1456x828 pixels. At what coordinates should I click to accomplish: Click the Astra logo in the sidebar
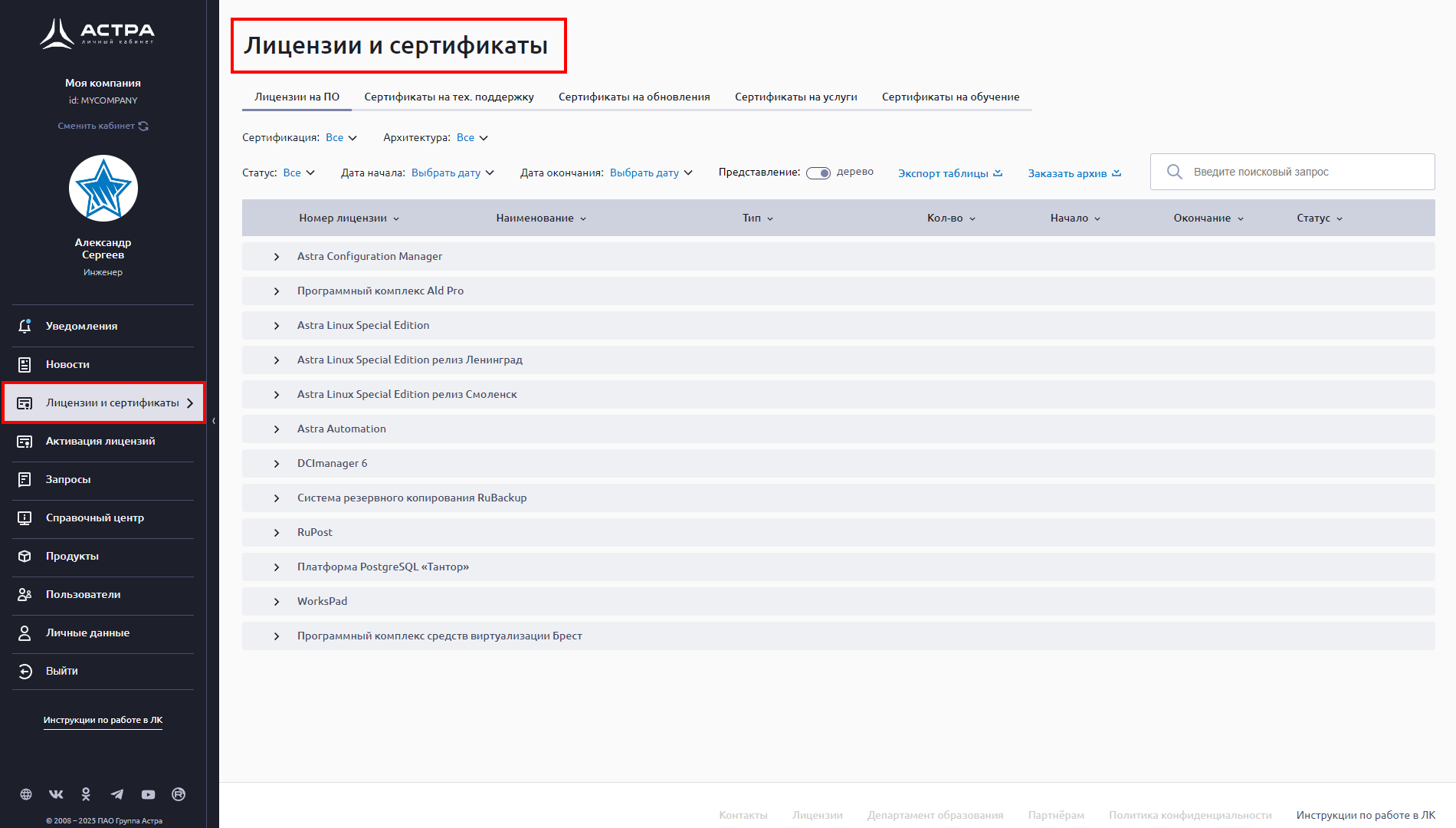[97, 33]
